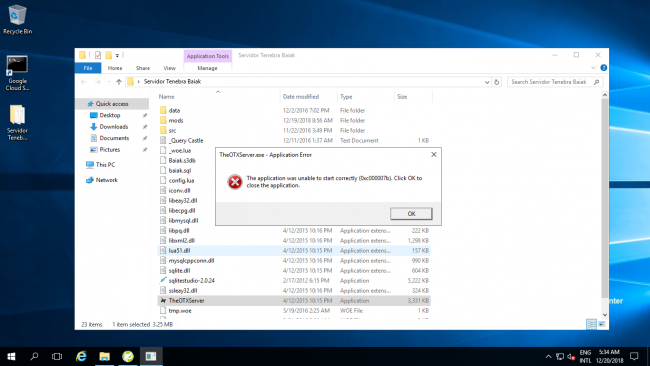Expand the ribbon with the chevron arrow
The height and width of the screenshot is (366, 650).
pyautogui.click(x=593, y=68)
